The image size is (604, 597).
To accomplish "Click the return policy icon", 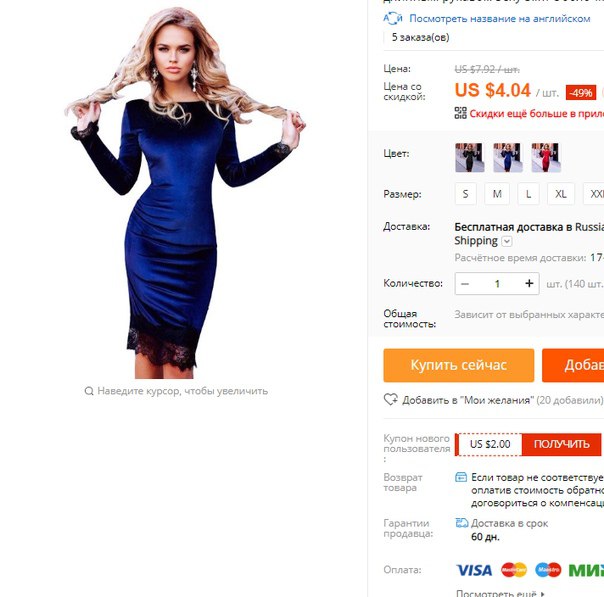I will 461,477.
